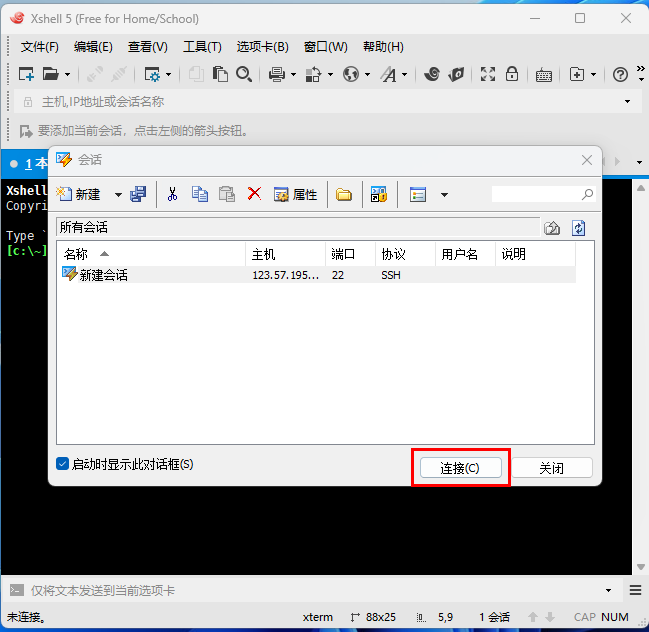Open the tab list dropdown arrow
Viewport: 649px width, 632px height.
click(639, 162)
